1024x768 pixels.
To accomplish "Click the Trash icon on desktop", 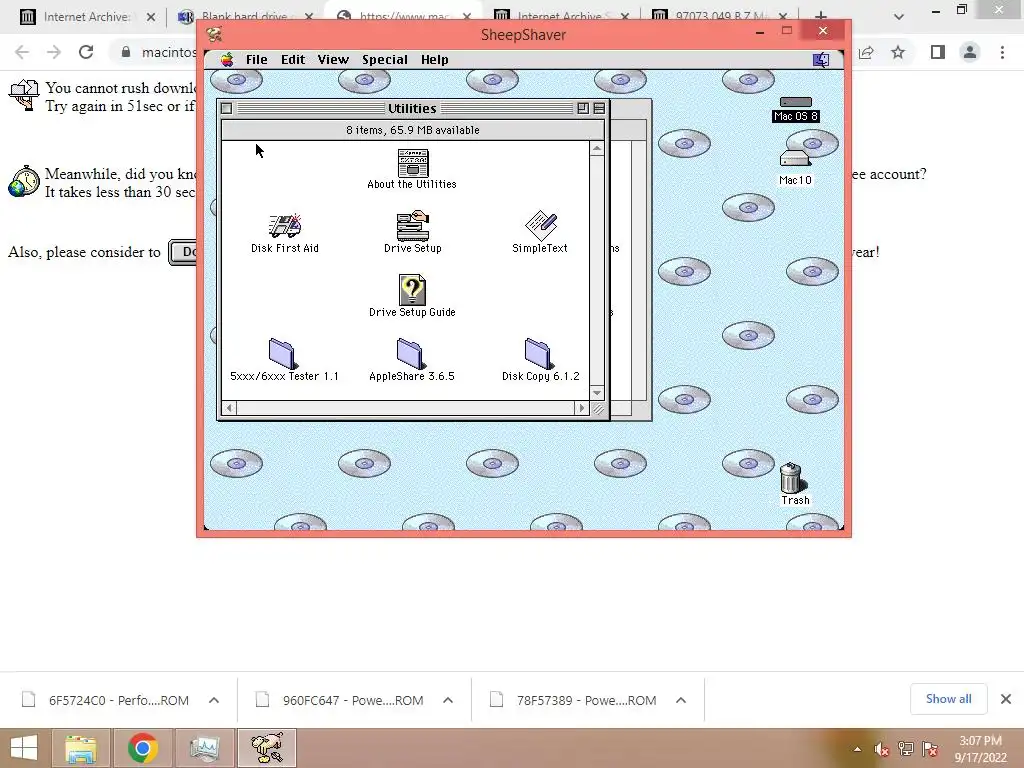I will [x=792, y=478].
